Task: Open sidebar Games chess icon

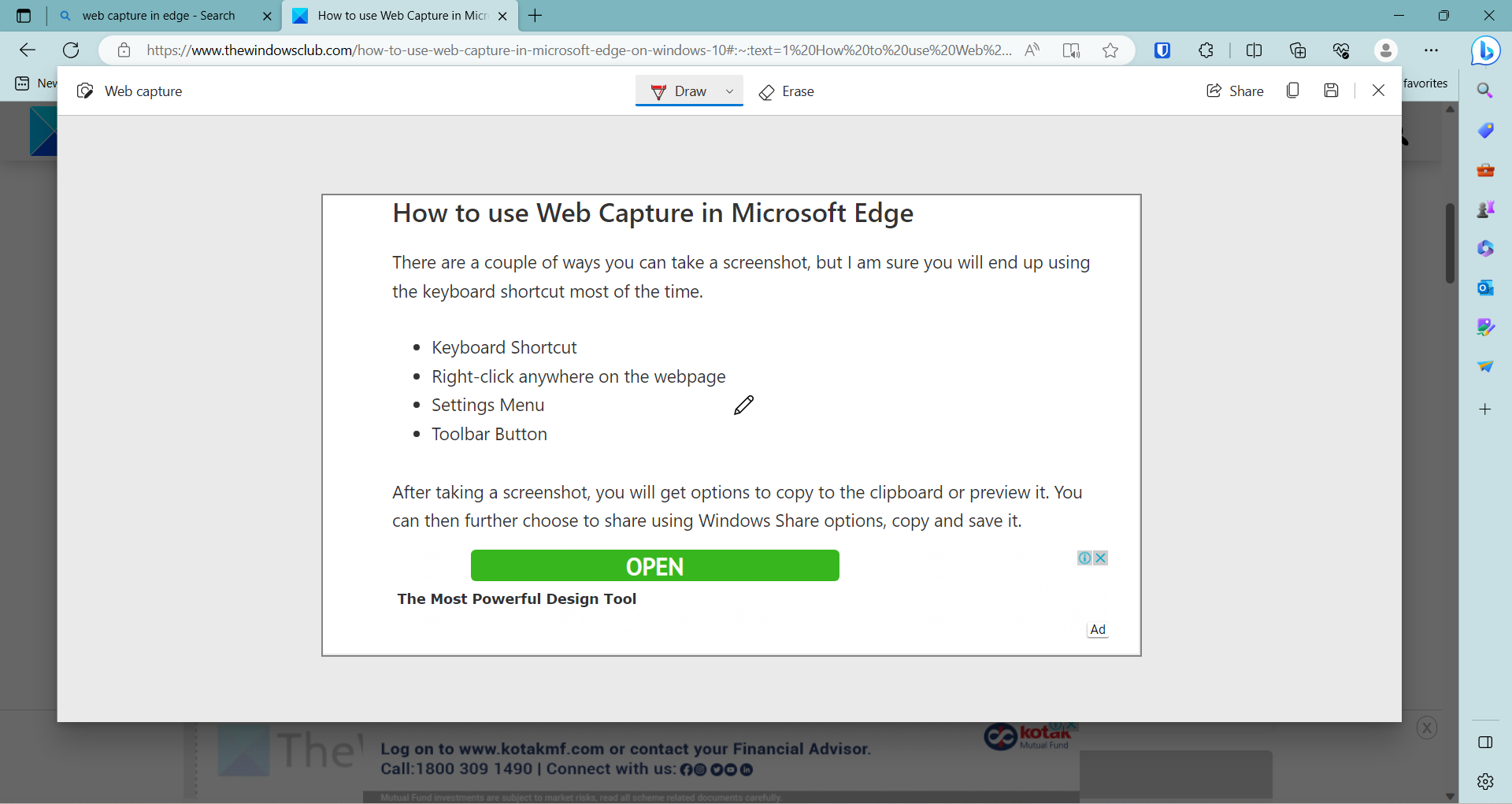Action: (x=1485, y=209)
